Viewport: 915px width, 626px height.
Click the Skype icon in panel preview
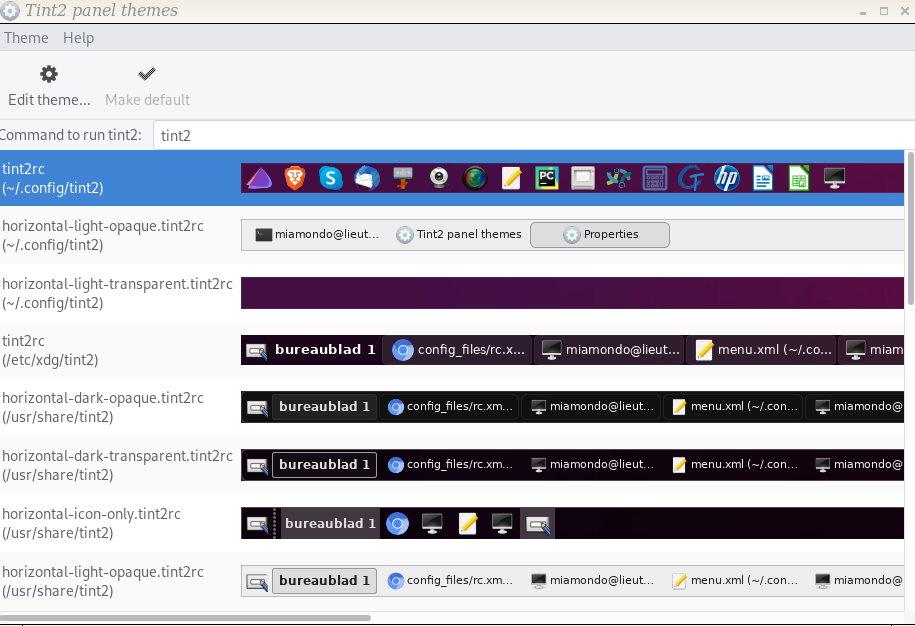[x=331, y=178]
